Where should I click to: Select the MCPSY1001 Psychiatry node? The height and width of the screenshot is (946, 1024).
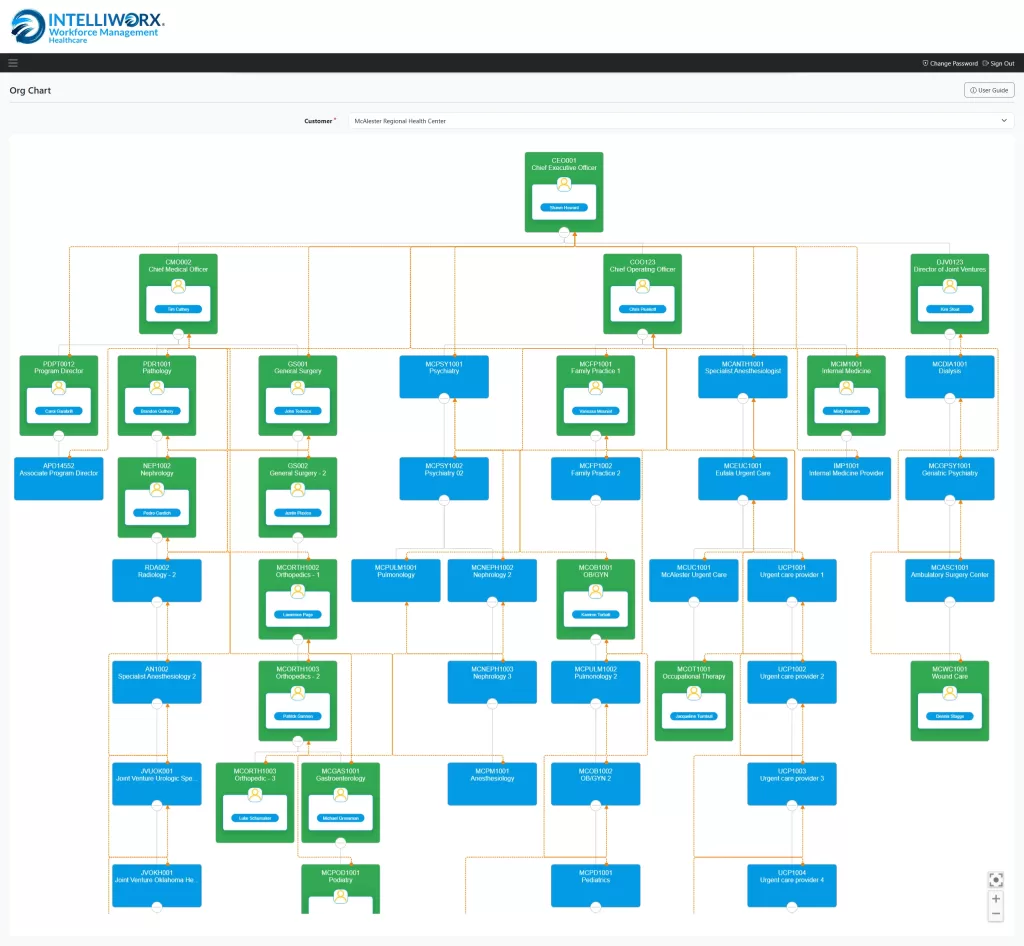pos(444,376)
